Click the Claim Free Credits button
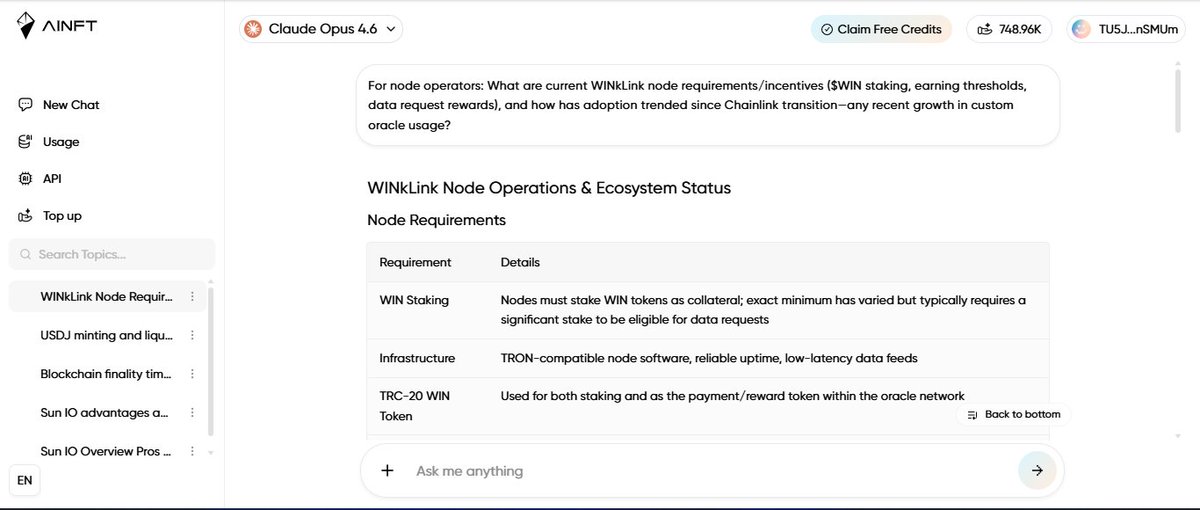 tap(881, 29)
